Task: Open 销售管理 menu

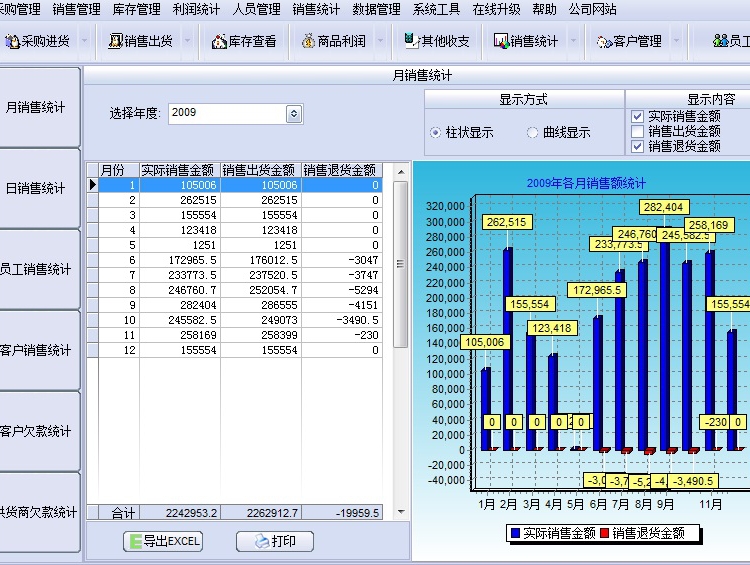Action: tap(77, 9)
